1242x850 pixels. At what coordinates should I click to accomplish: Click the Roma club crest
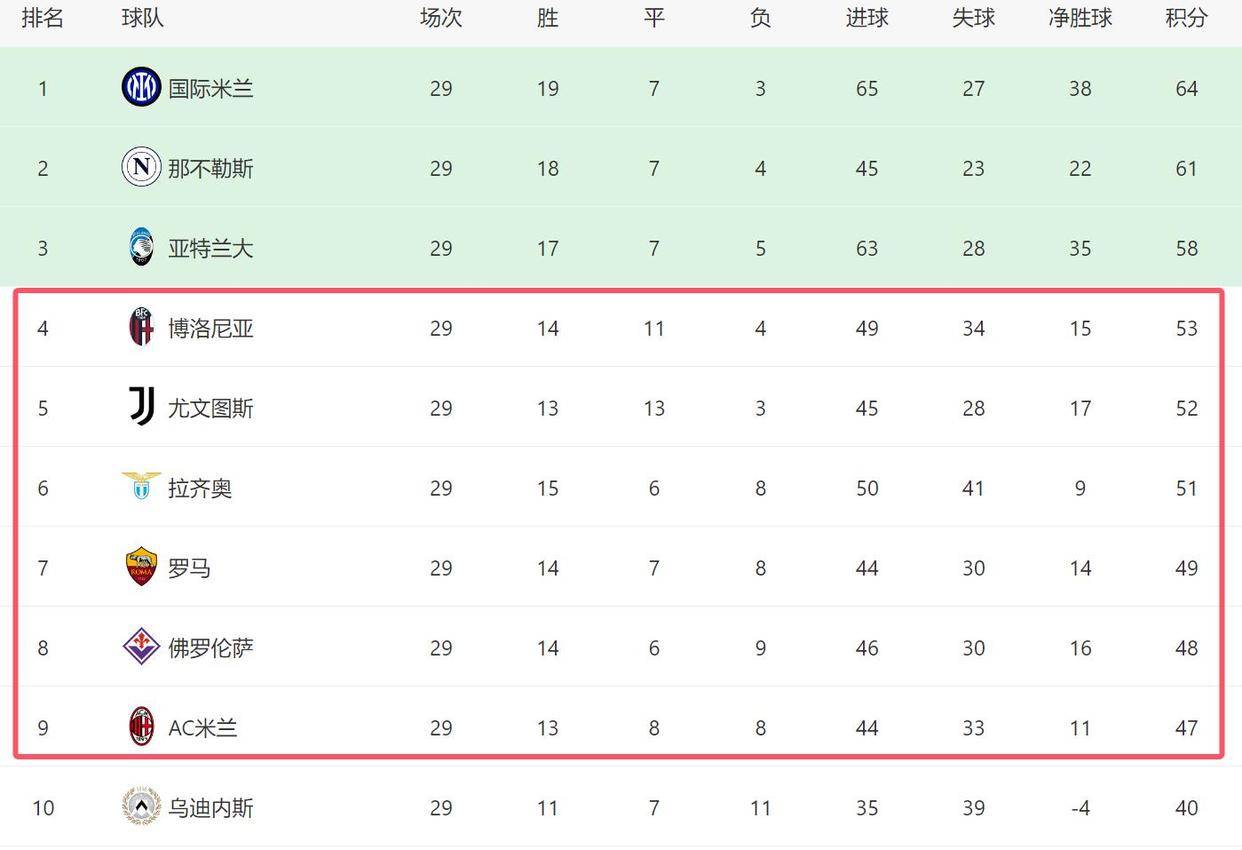[x=141, y=567]
